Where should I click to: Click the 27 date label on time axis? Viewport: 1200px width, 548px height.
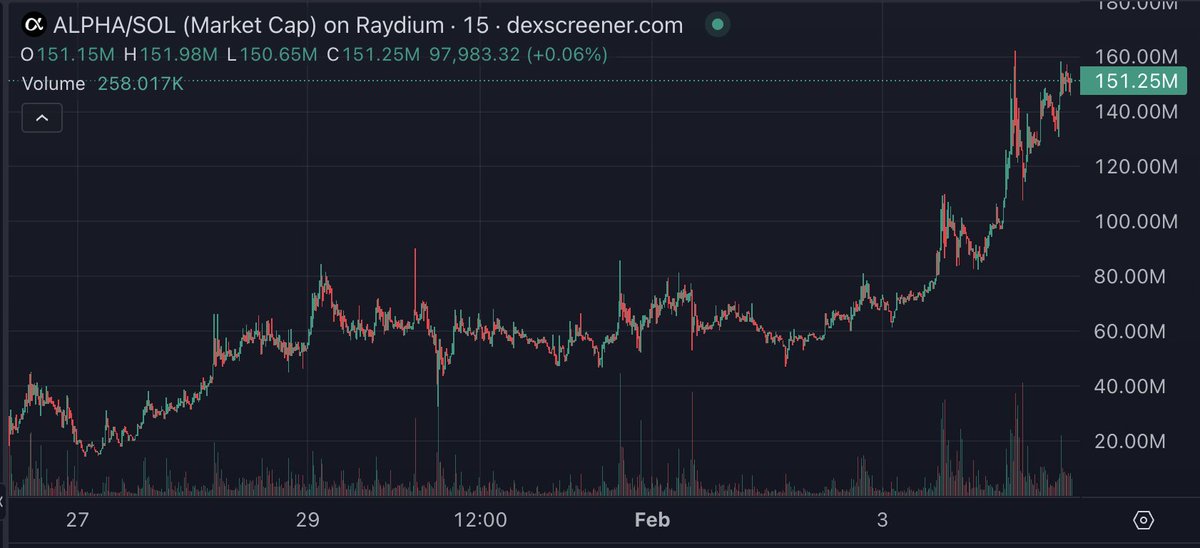point(78,520)
